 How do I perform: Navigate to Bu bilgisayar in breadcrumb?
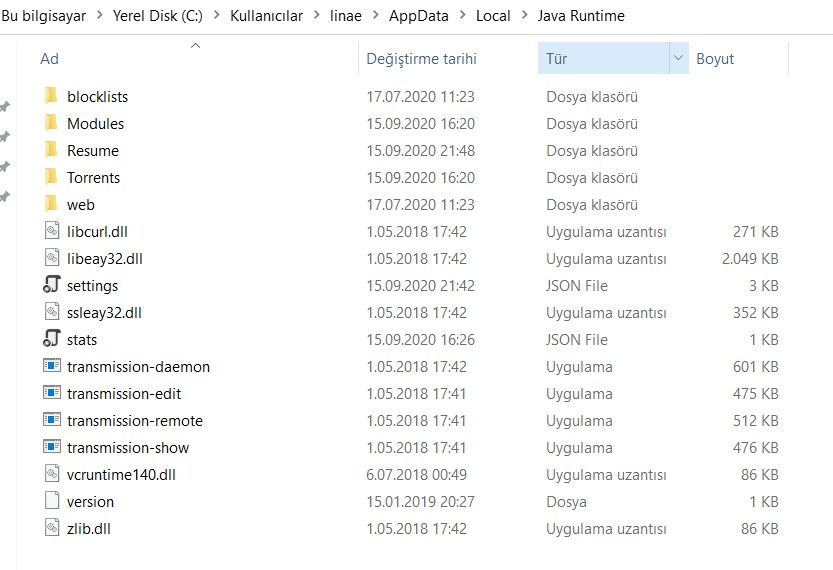(44, 16)
